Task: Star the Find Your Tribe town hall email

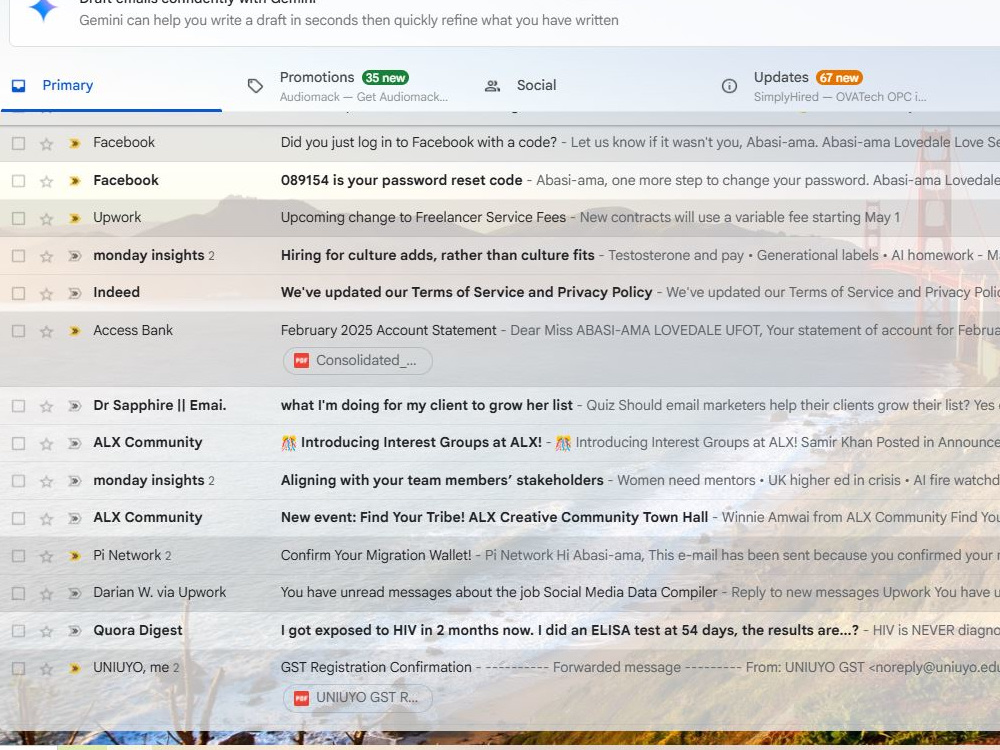Action: (46, 518)
